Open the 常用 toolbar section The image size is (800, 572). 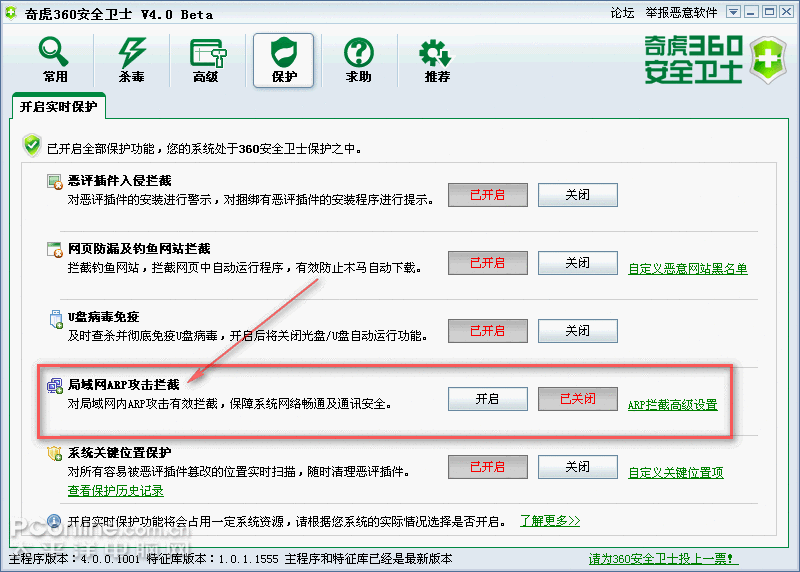[54, 60]
